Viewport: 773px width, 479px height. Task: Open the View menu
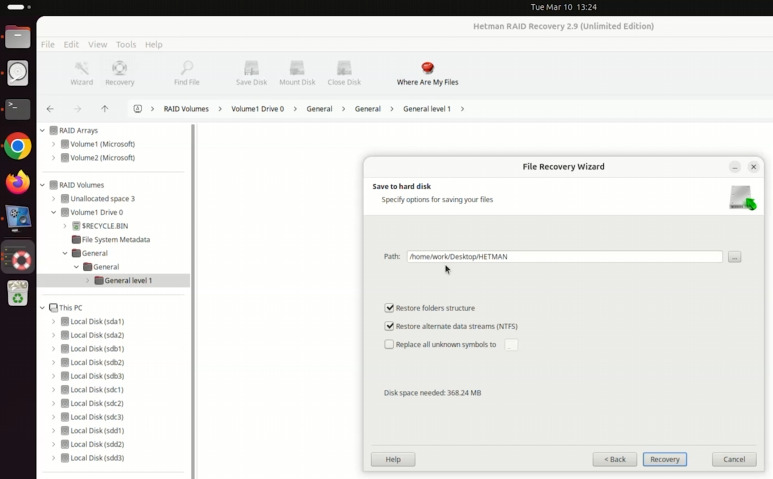[98, 44]
